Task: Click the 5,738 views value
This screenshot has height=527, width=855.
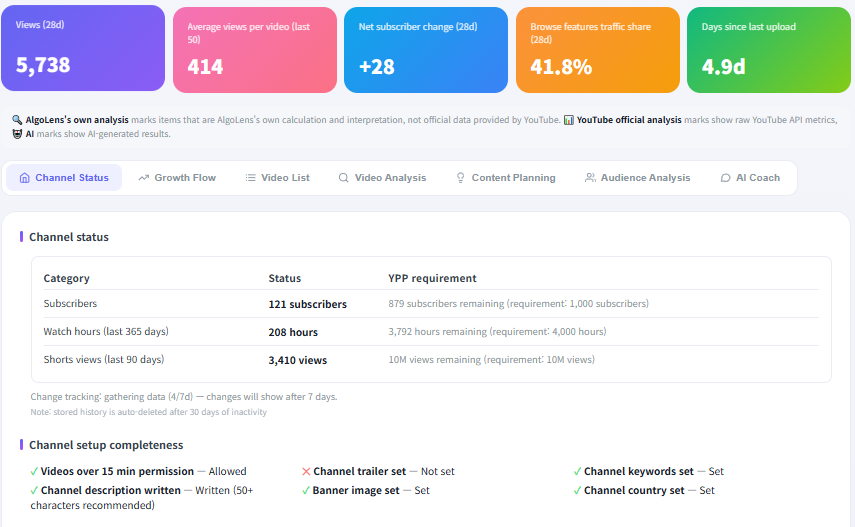Action: (x=43, y=65)
